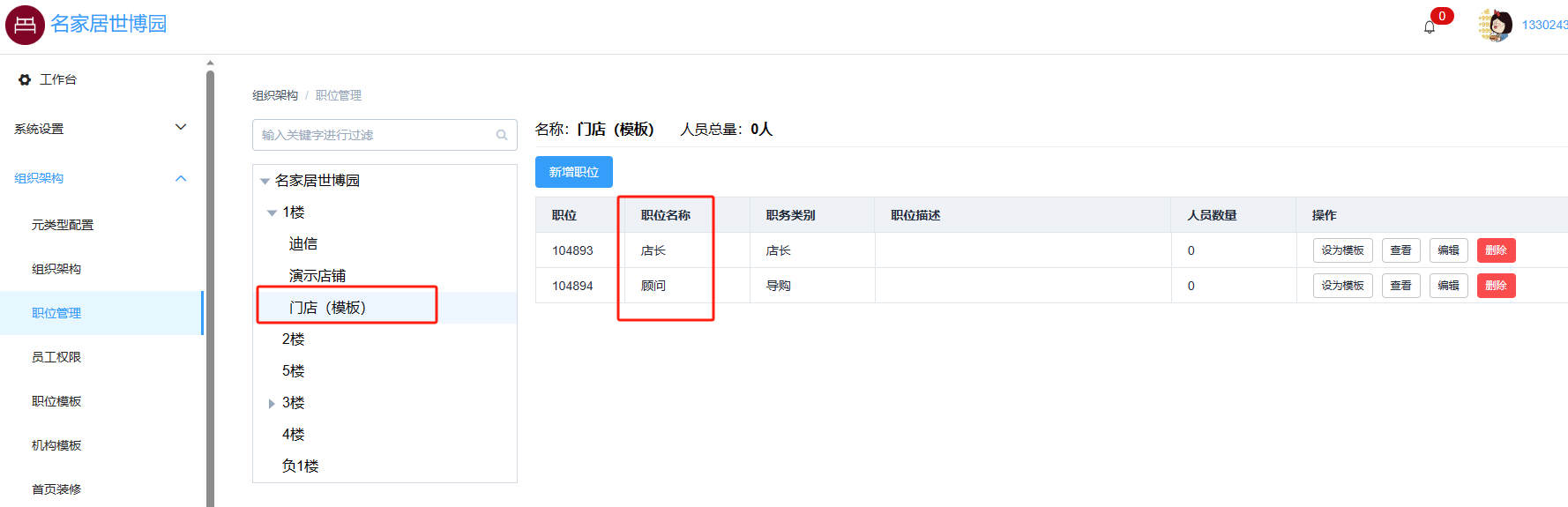This screenshot has height=507, width=1568.
Task: Expand the 3楼 tree node
Action: 272,404
